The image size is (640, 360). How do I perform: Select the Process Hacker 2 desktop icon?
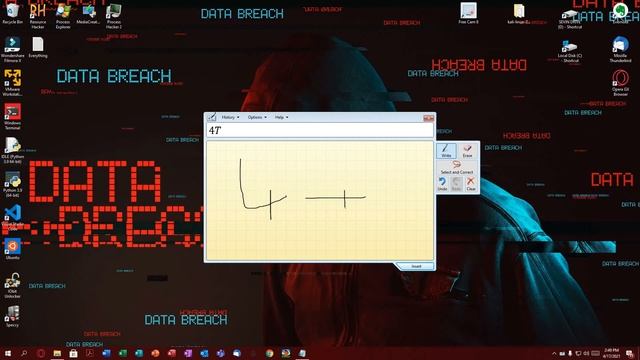coord(113,16)
